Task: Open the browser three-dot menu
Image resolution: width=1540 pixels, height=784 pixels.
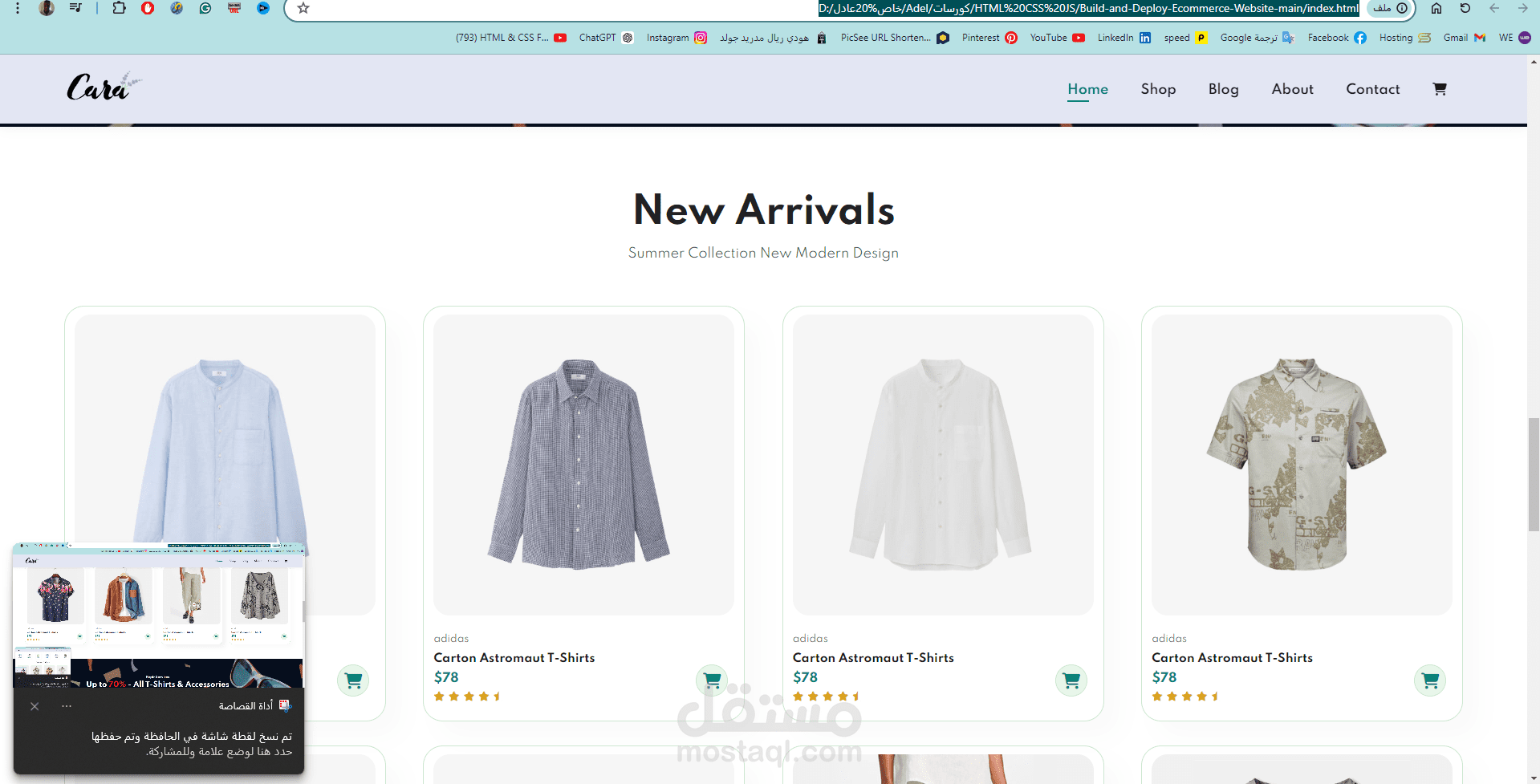Action: click(x=18, y=8)
